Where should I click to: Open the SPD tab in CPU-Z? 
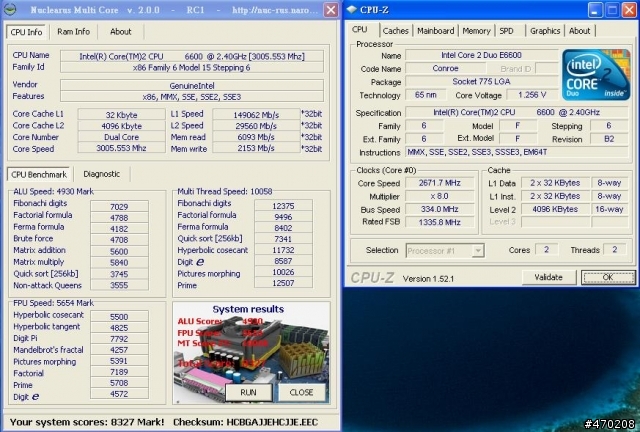507,31
